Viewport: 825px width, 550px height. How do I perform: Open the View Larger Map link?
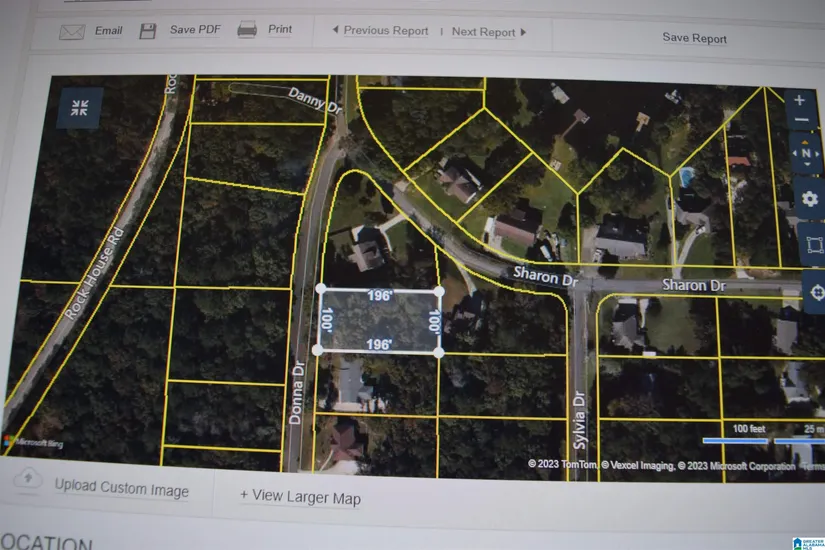coord(300,497)
